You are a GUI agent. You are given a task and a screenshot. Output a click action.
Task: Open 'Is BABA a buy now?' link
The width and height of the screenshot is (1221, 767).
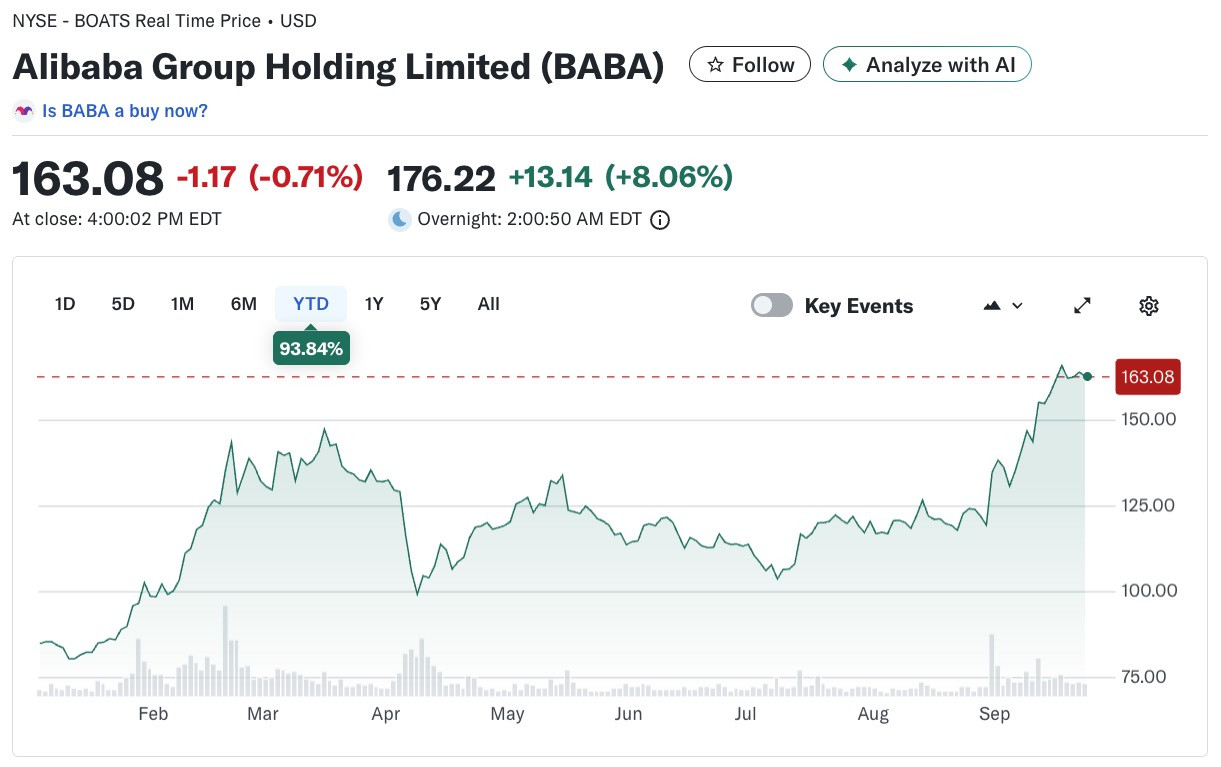125,111
